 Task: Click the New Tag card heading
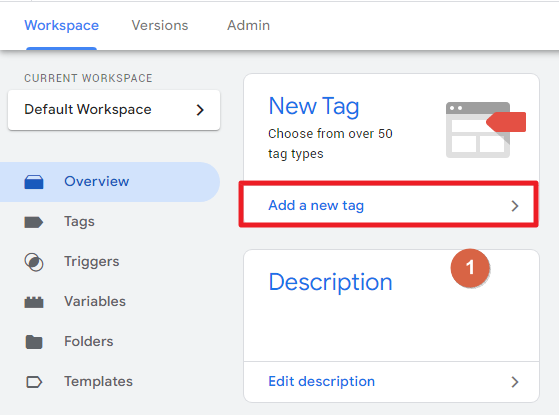click(314, 106)
